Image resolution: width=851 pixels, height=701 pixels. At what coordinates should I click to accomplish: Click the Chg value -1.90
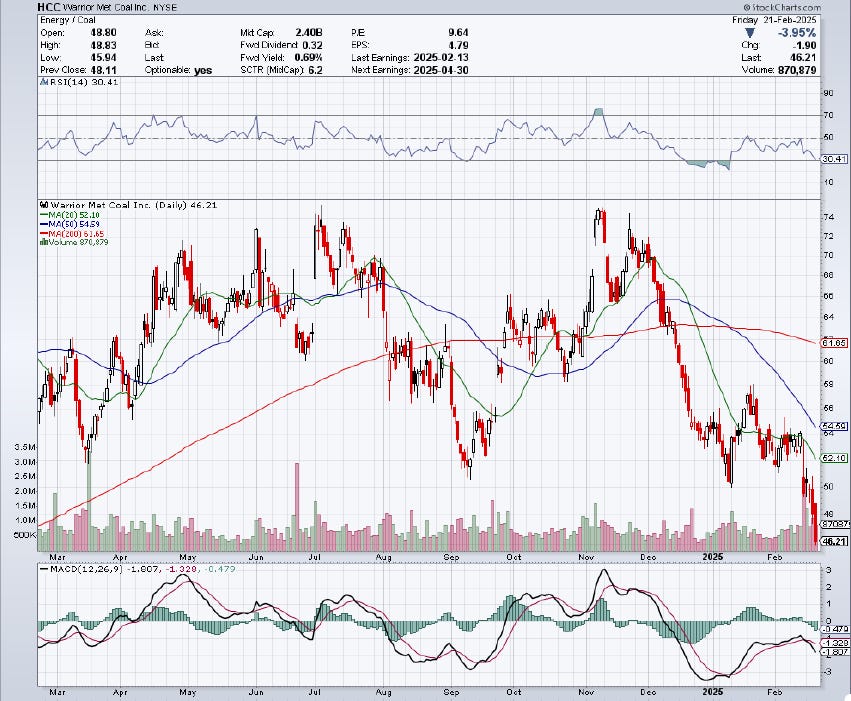pos(806,45)
